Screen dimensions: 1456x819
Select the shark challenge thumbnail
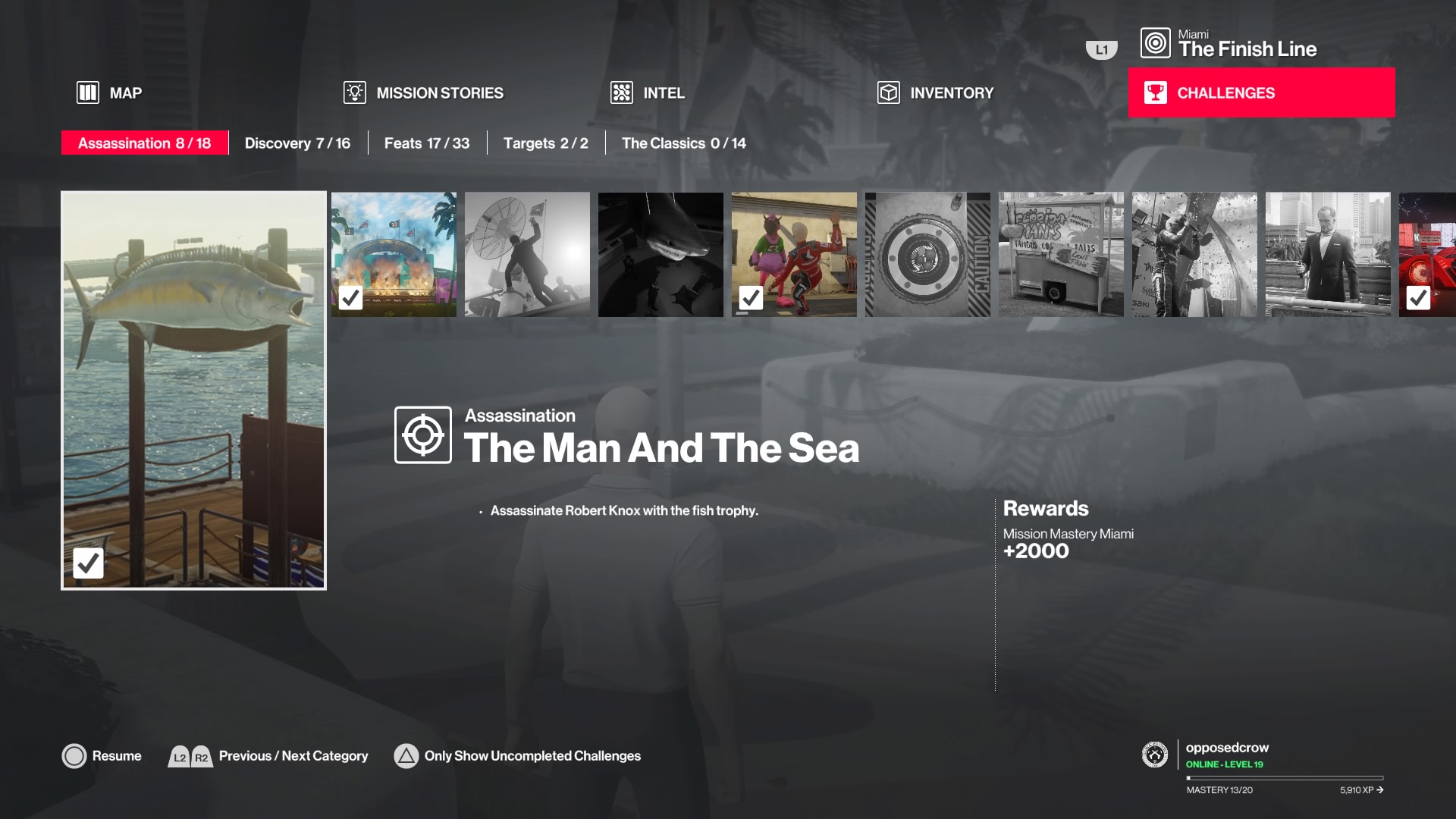[x=661, y=255]
